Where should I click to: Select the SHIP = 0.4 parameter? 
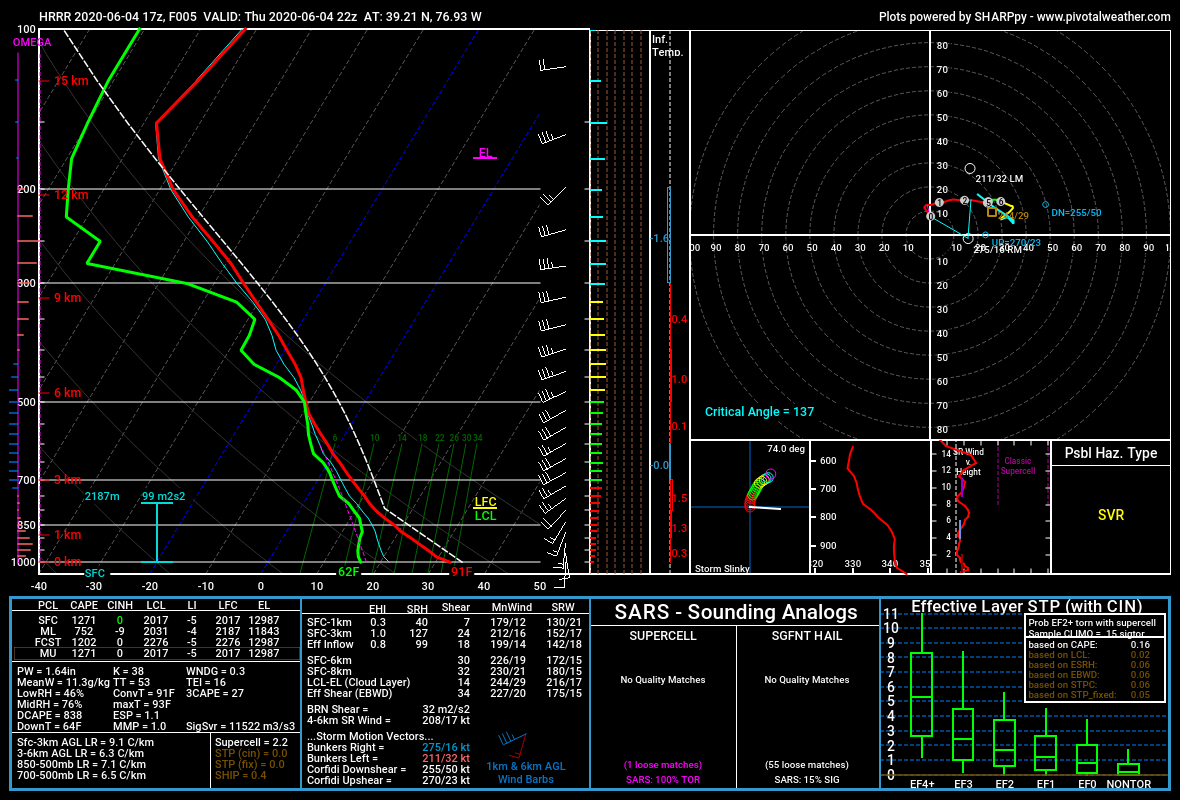click(x=241, y=775)
